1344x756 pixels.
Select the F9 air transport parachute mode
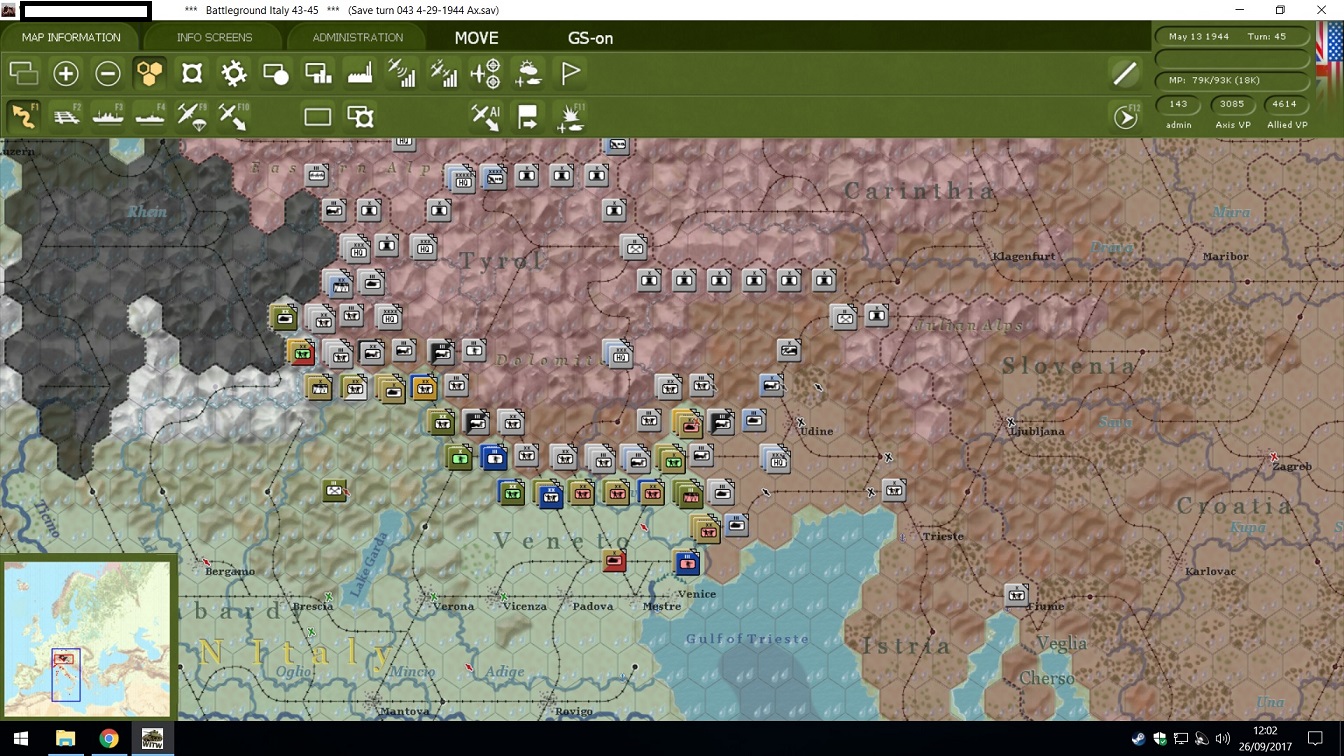click(x=192, y=116)
